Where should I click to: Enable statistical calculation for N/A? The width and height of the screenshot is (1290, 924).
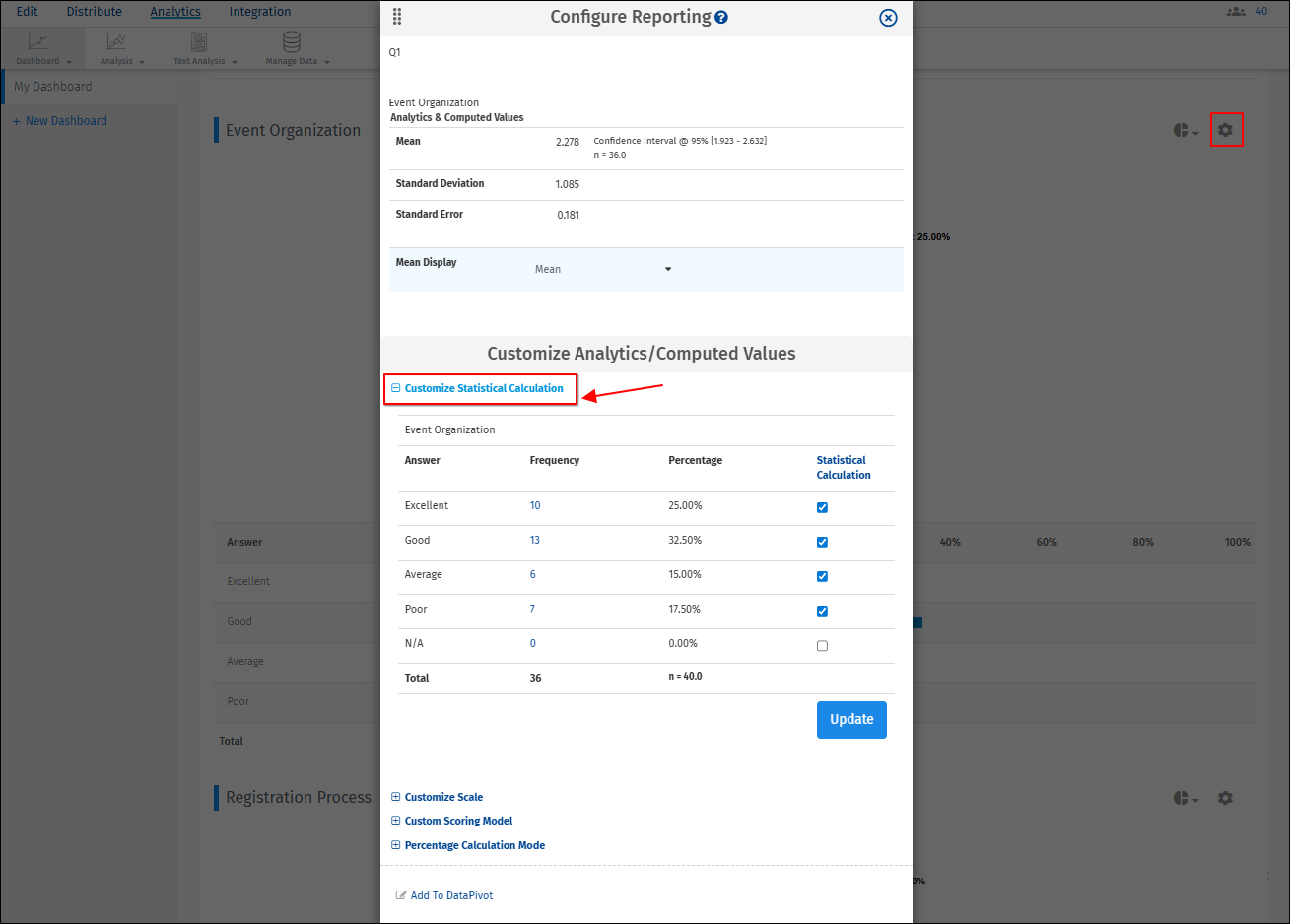pos(822,646)
